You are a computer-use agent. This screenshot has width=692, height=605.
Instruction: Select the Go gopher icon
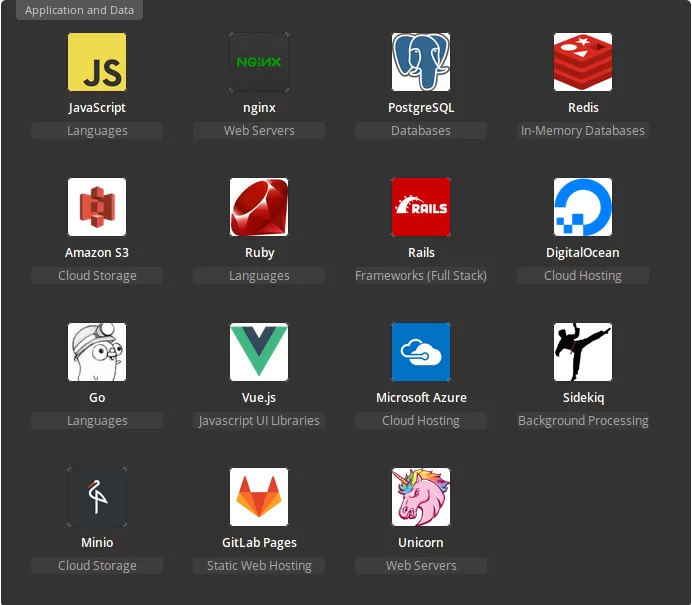pyautogui.click(x=97, y=352)
